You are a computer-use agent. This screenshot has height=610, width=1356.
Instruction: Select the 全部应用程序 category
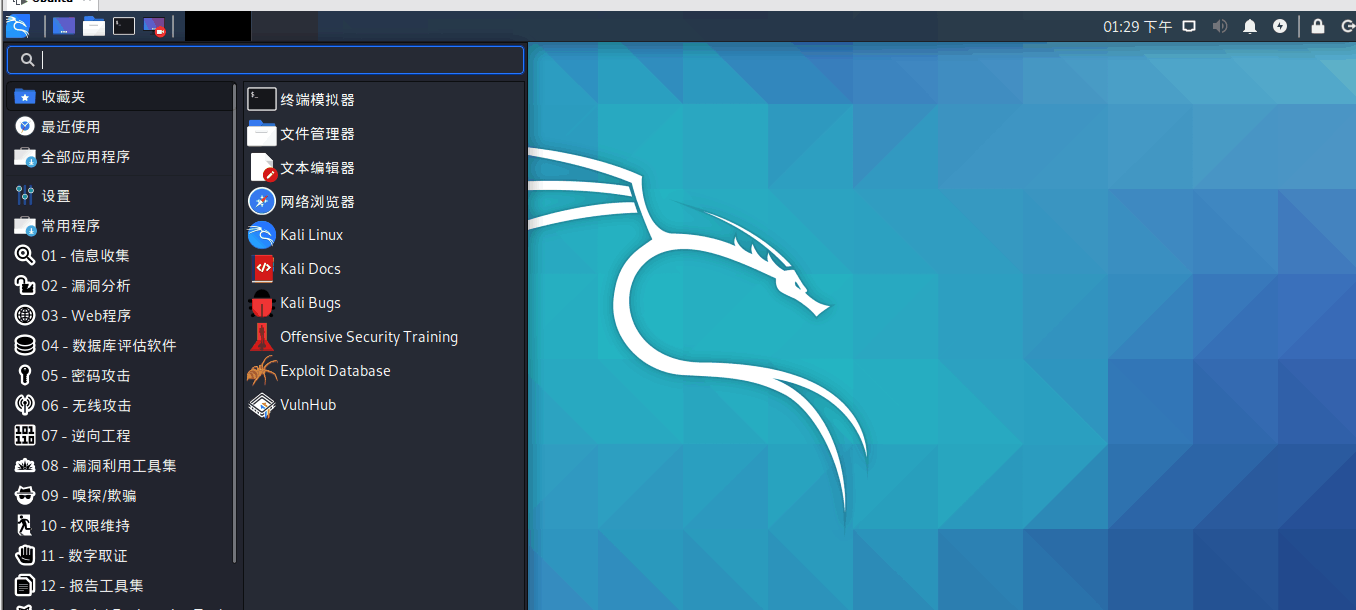[120, 157]
